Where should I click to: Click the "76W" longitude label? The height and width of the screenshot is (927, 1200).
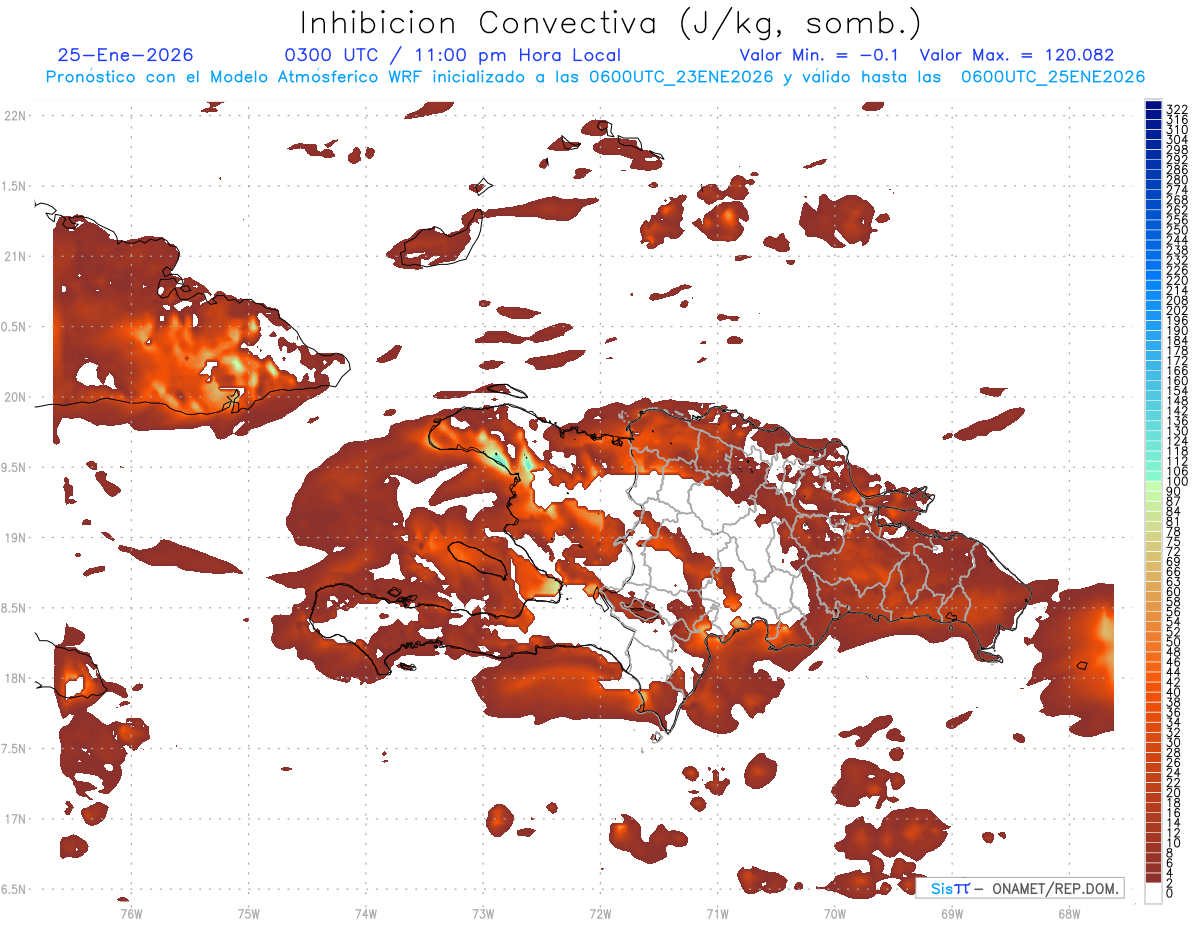[x=131, y=913]
